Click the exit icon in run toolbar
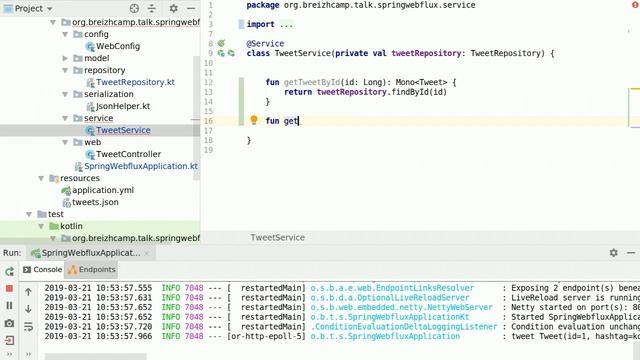This screenshot has height=360, width=640. tap(9, 340)
